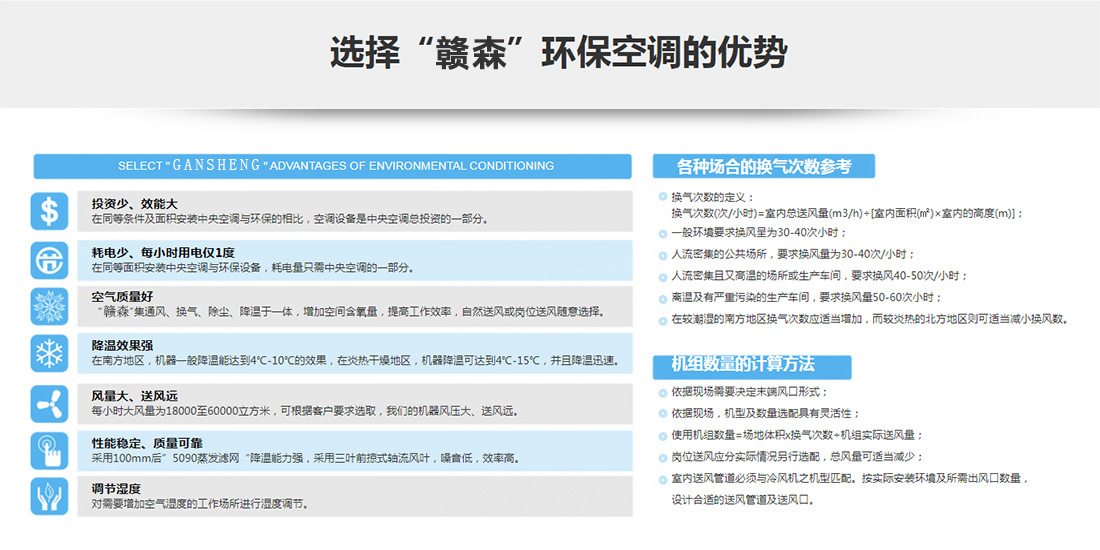Open the 机组数量的计算方法 section header

(x=752, y=365)
